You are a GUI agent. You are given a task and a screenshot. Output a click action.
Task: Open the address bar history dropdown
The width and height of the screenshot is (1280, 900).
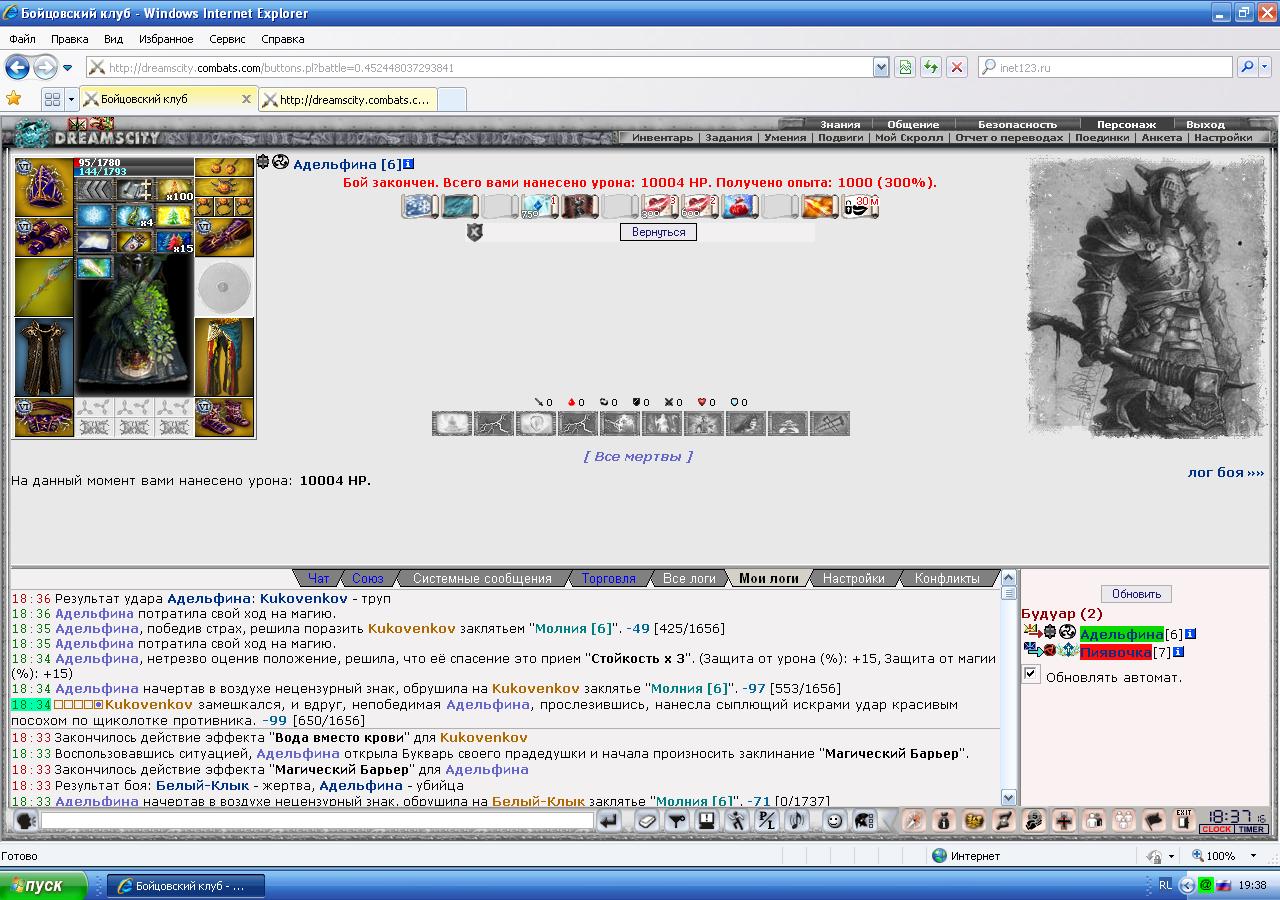point(881,67)
